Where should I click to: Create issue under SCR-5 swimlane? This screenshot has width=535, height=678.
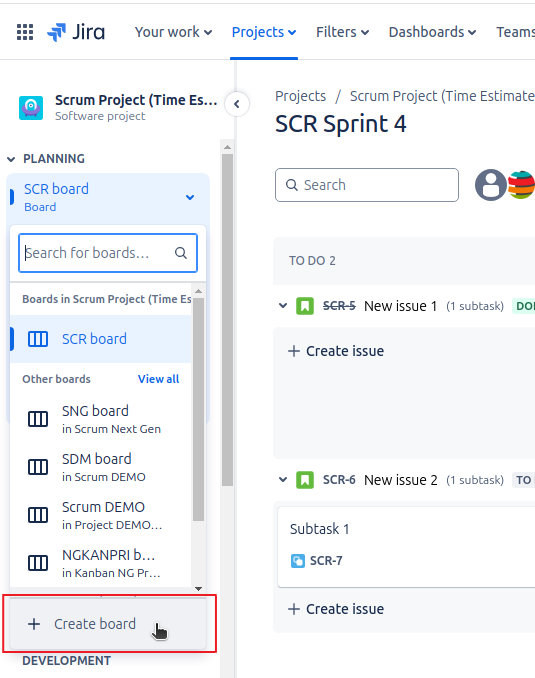[336, 351]
